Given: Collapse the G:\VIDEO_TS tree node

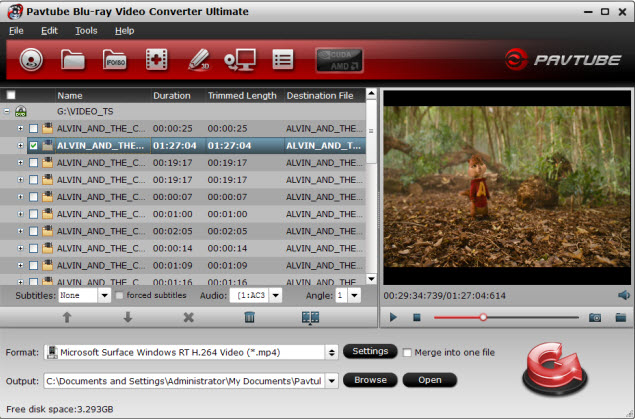Looking at the screenshot, I should (7, 111).
